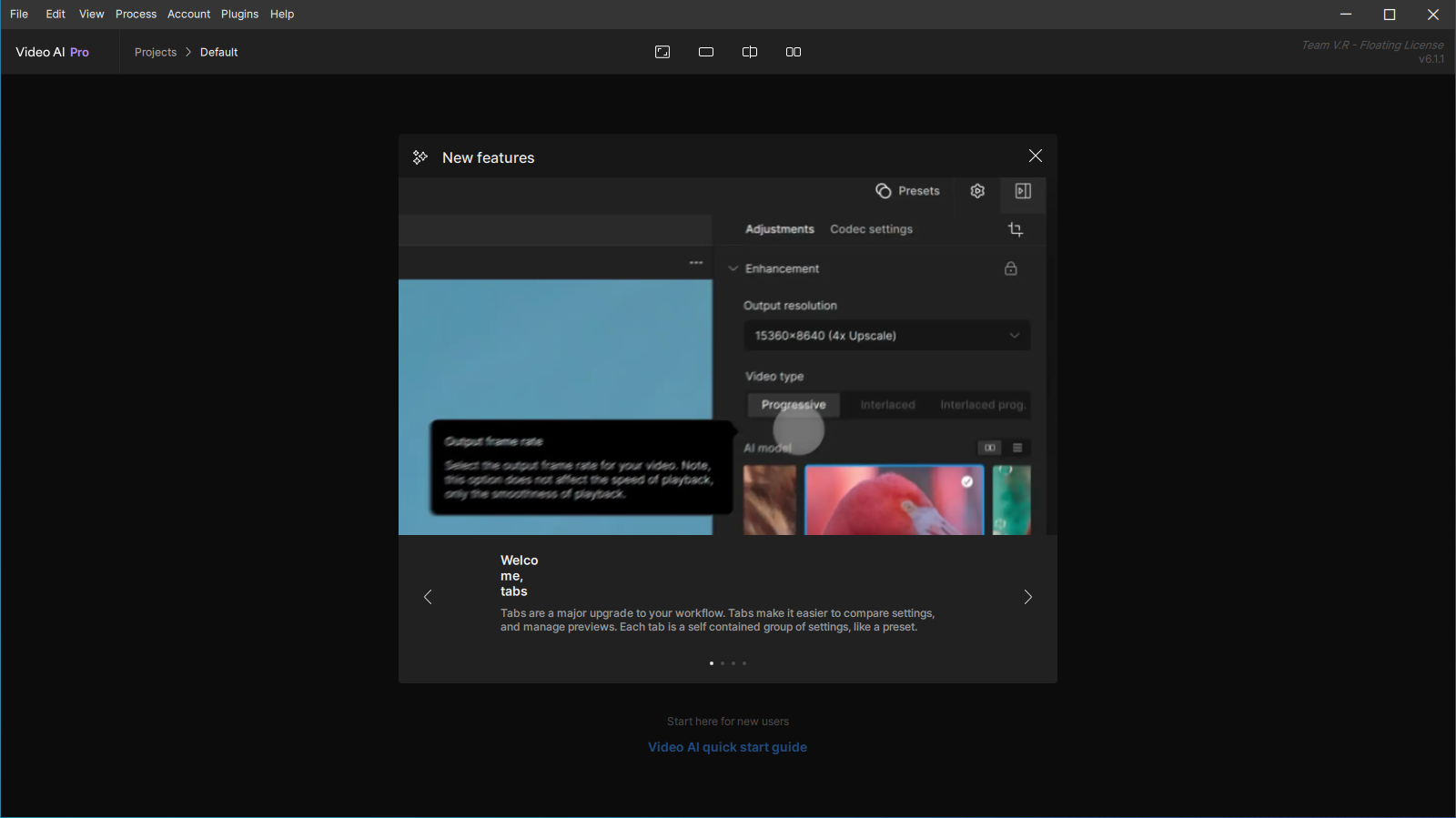Click the Default project breadcrumb
Viewport: 1456px width, 818px height.
pyautogui.click(x=218, y=52)
